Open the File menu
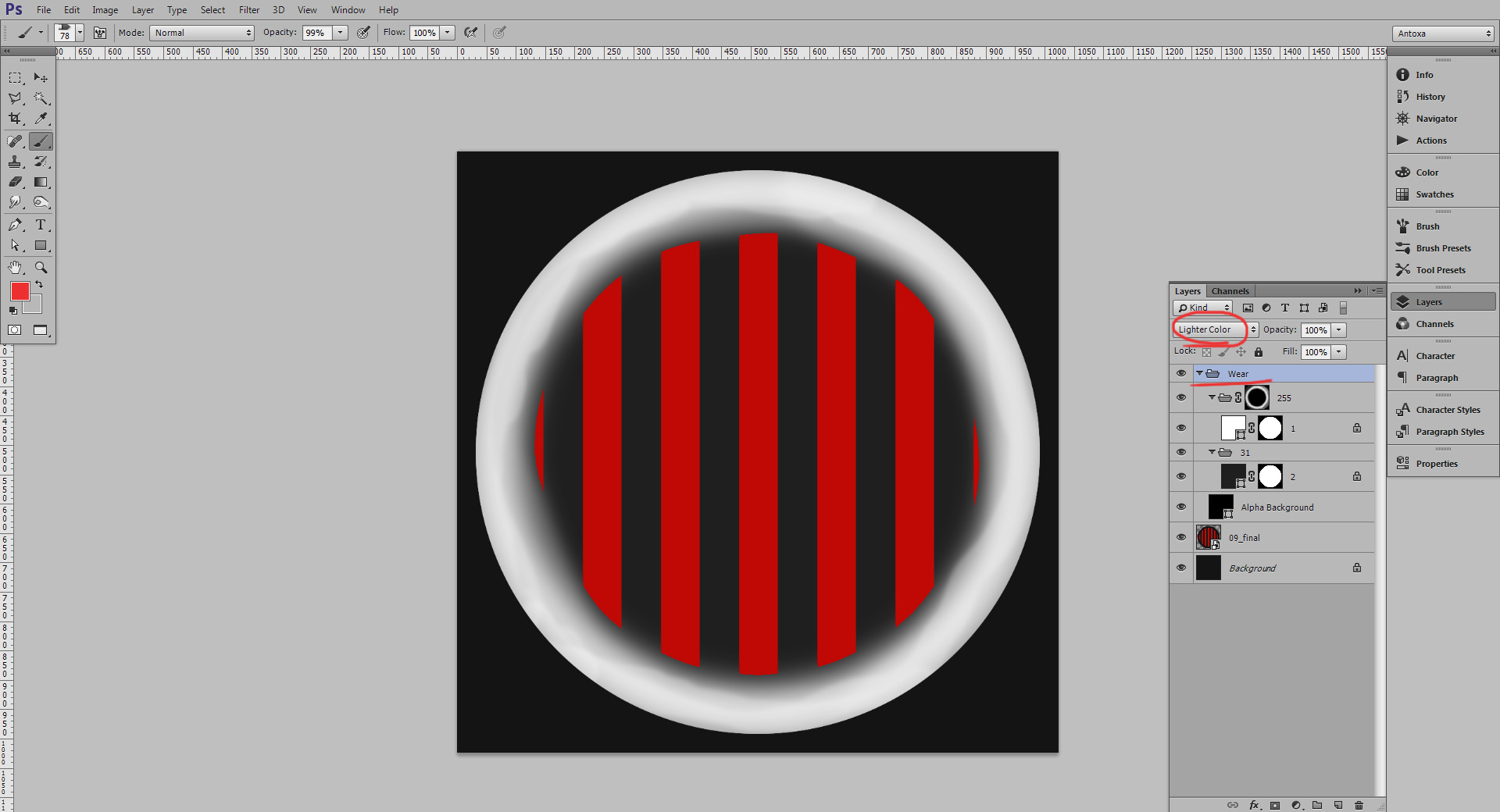 click(44, 10)
